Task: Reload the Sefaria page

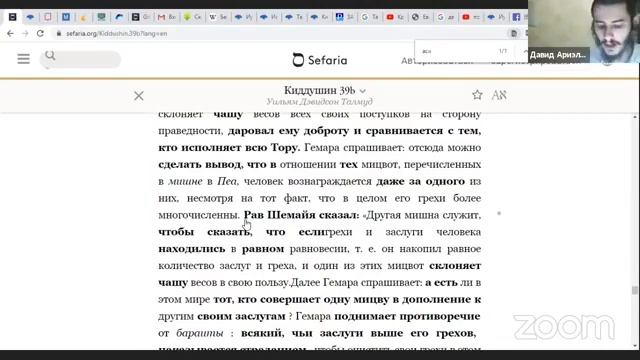Action: coord(40,33)
